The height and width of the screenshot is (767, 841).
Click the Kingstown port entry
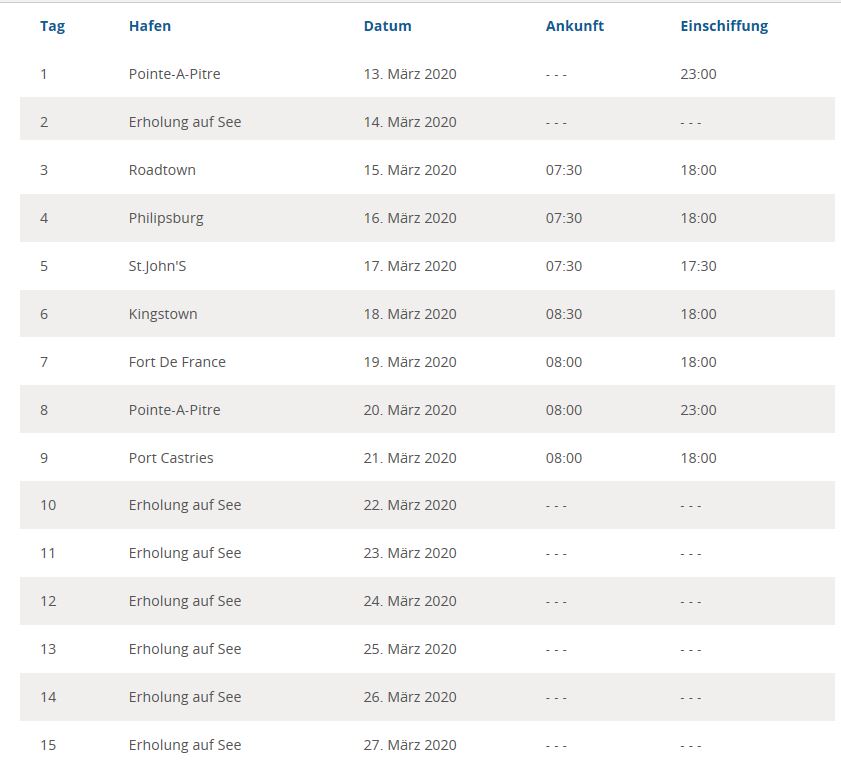pos(163,314)
